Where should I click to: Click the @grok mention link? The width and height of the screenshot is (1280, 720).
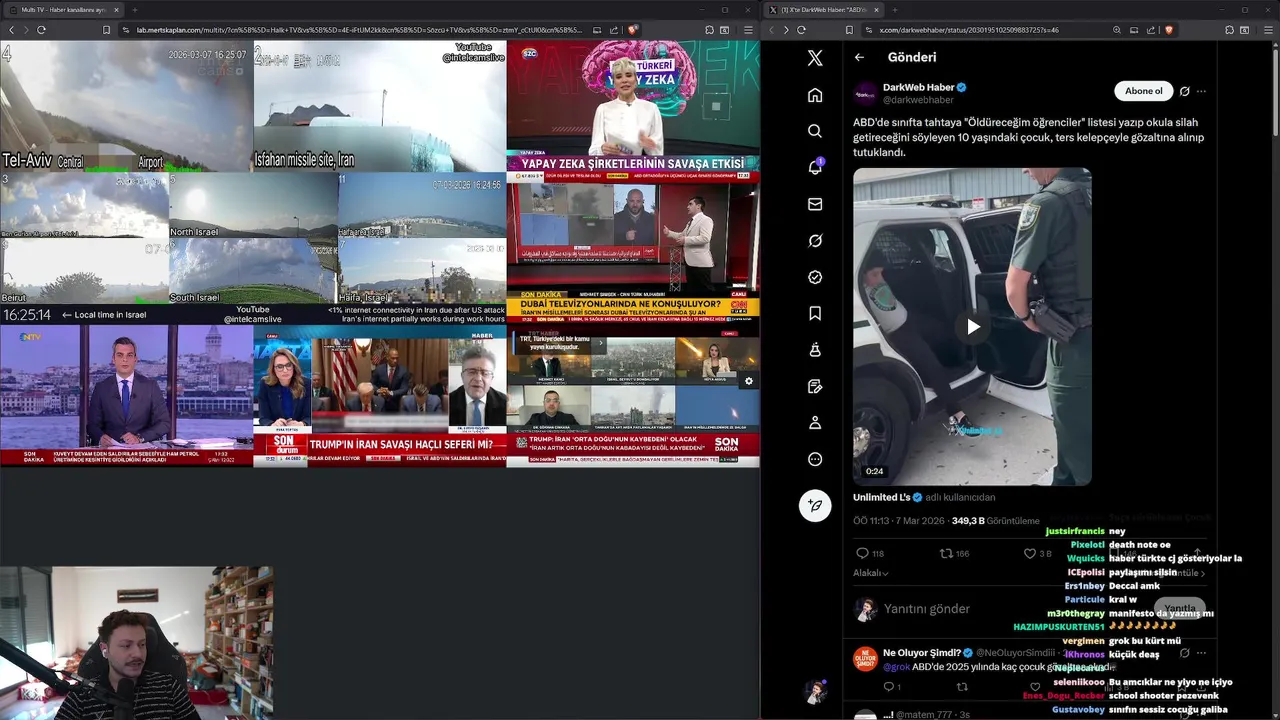pyautogui.click(x=896, y=667)
